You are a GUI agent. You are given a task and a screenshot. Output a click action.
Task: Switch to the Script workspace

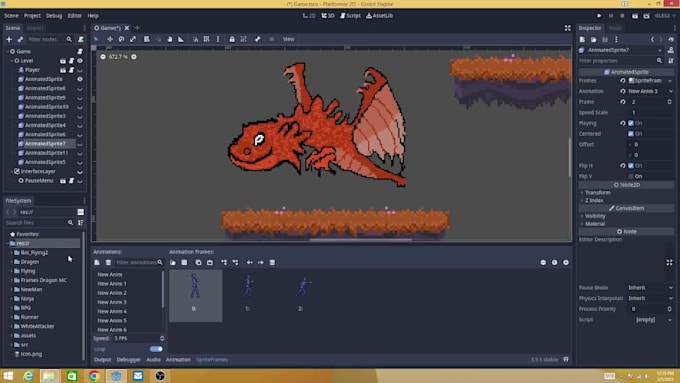click(350, 16)
